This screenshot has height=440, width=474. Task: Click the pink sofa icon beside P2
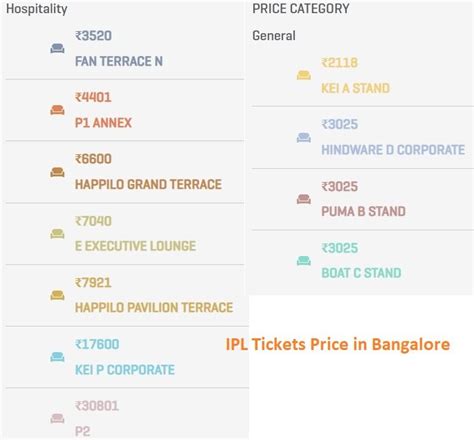[57, 418]
